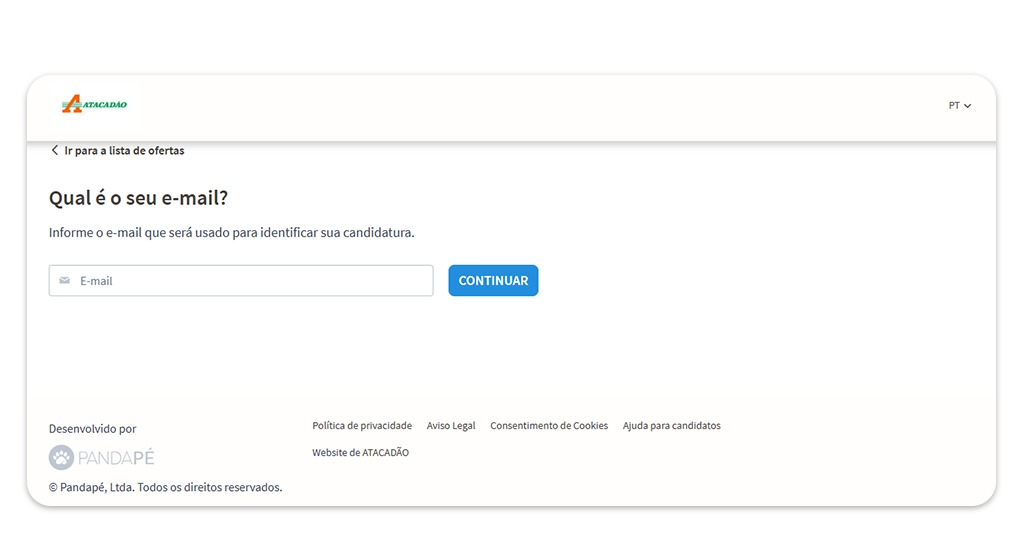Click the envelope icon in the e-mail field

[x=65, y=281]
